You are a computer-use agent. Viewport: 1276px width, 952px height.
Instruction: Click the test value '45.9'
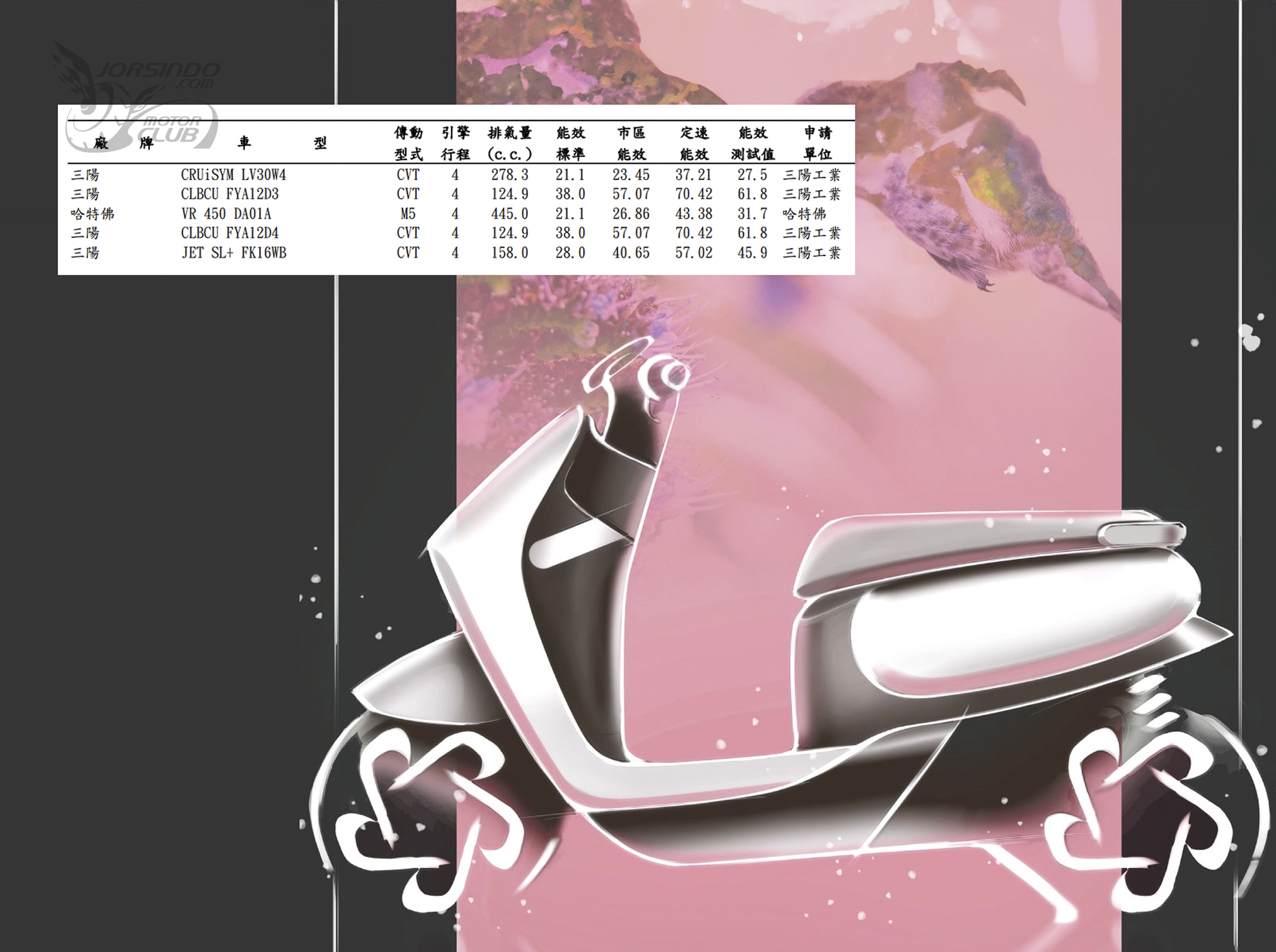tap(753, 253)
